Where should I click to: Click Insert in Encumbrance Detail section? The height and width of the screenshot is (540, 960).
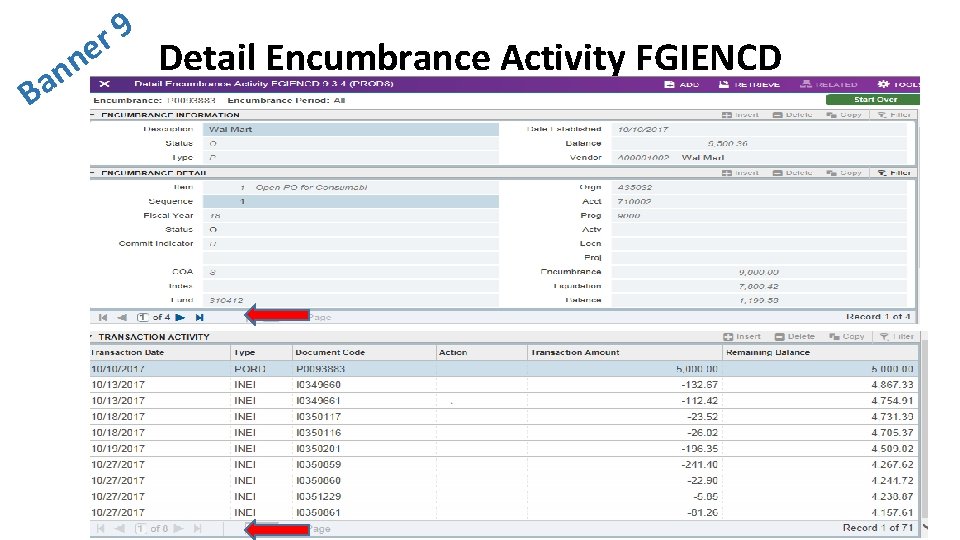[740, 173]
